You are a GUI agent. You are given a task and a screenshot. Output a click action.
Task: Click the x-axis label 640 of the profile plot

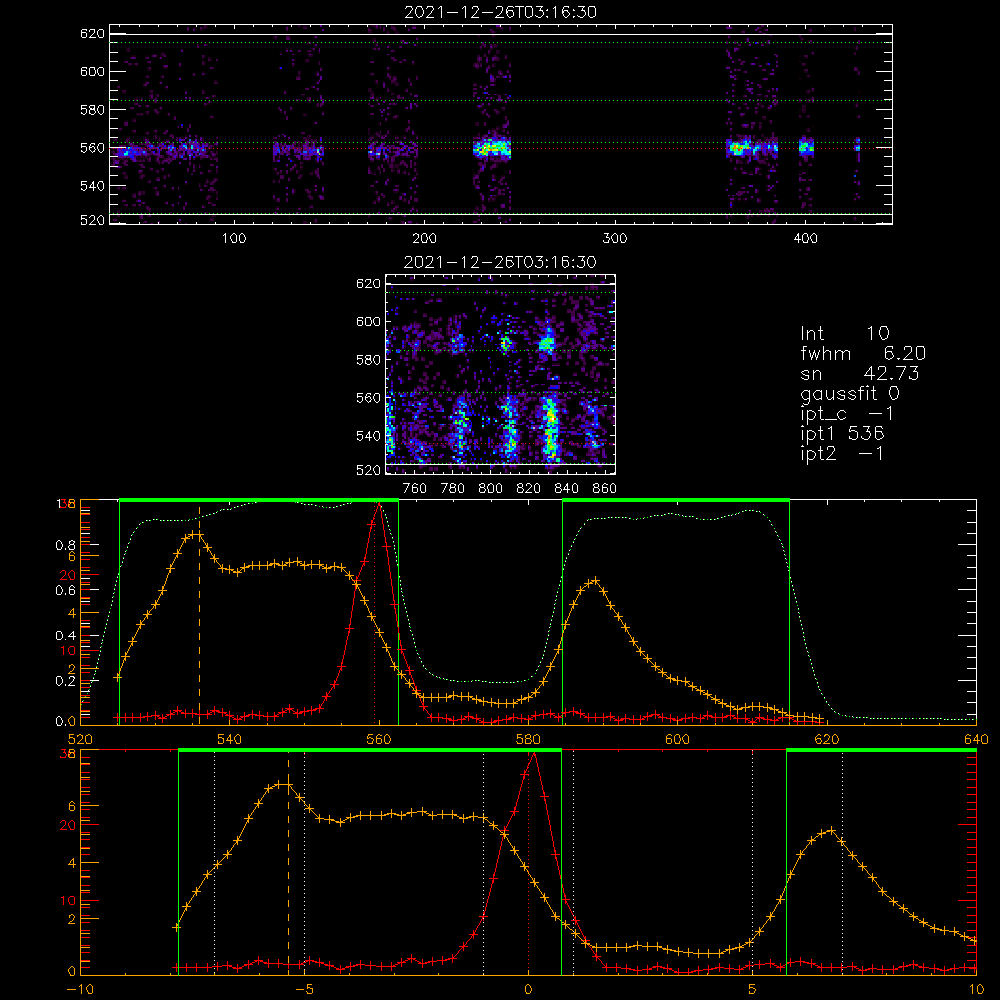point(976,739)
